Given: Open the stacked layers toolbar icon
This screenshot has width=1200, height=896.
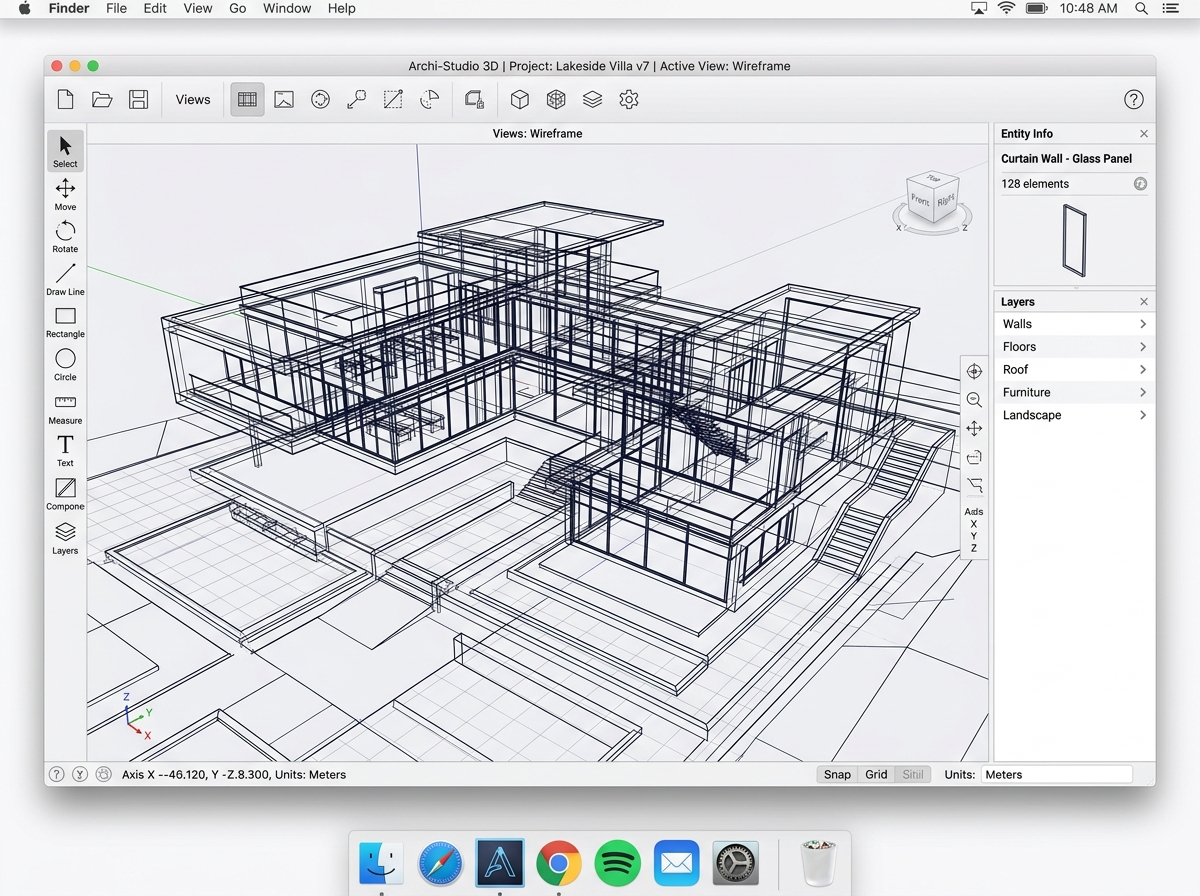Looking at the screenshot, I should (x=592, y=99).
